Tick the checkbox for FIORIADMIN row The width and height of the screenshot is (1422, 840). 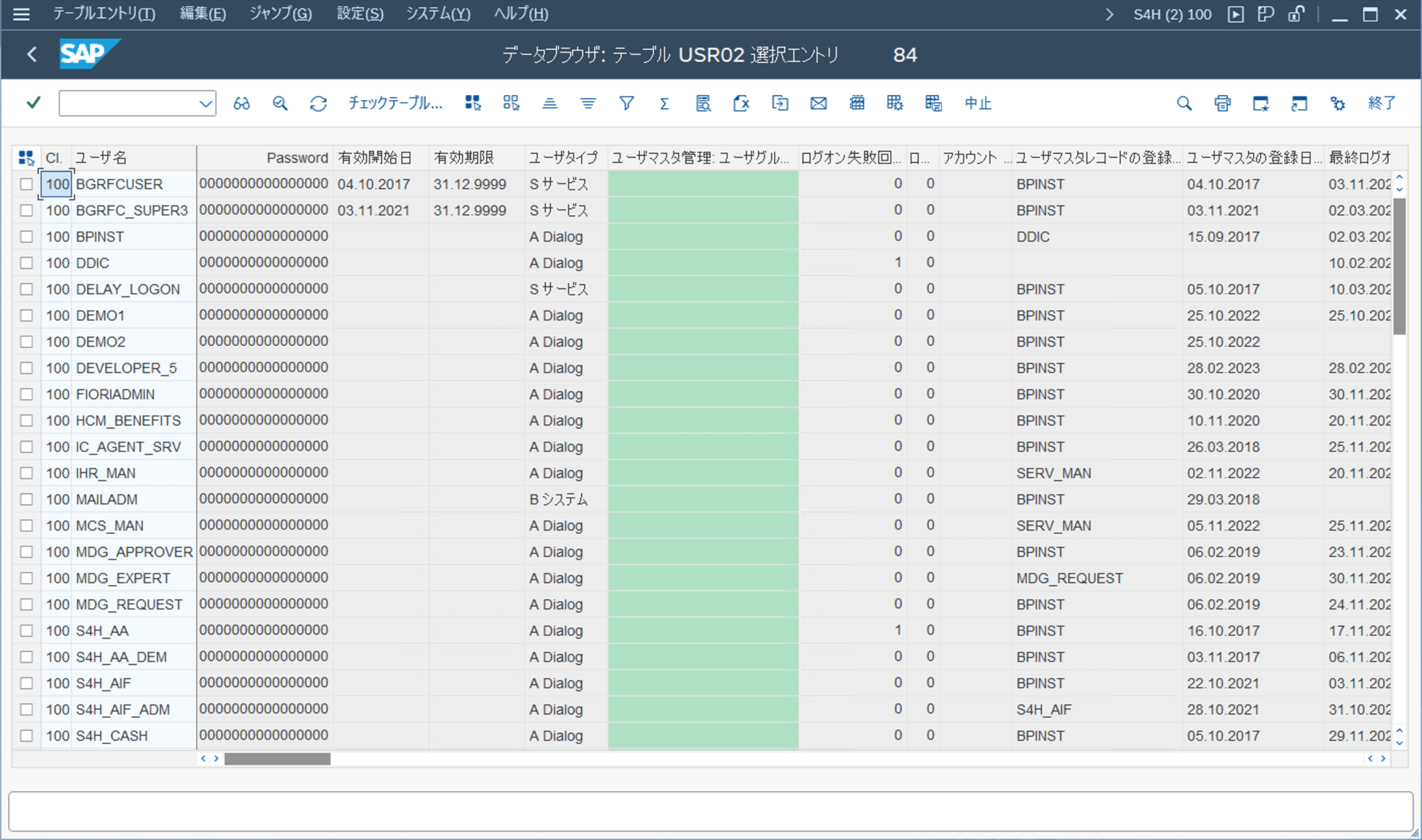pyautogui.click(x=26, y=394)
